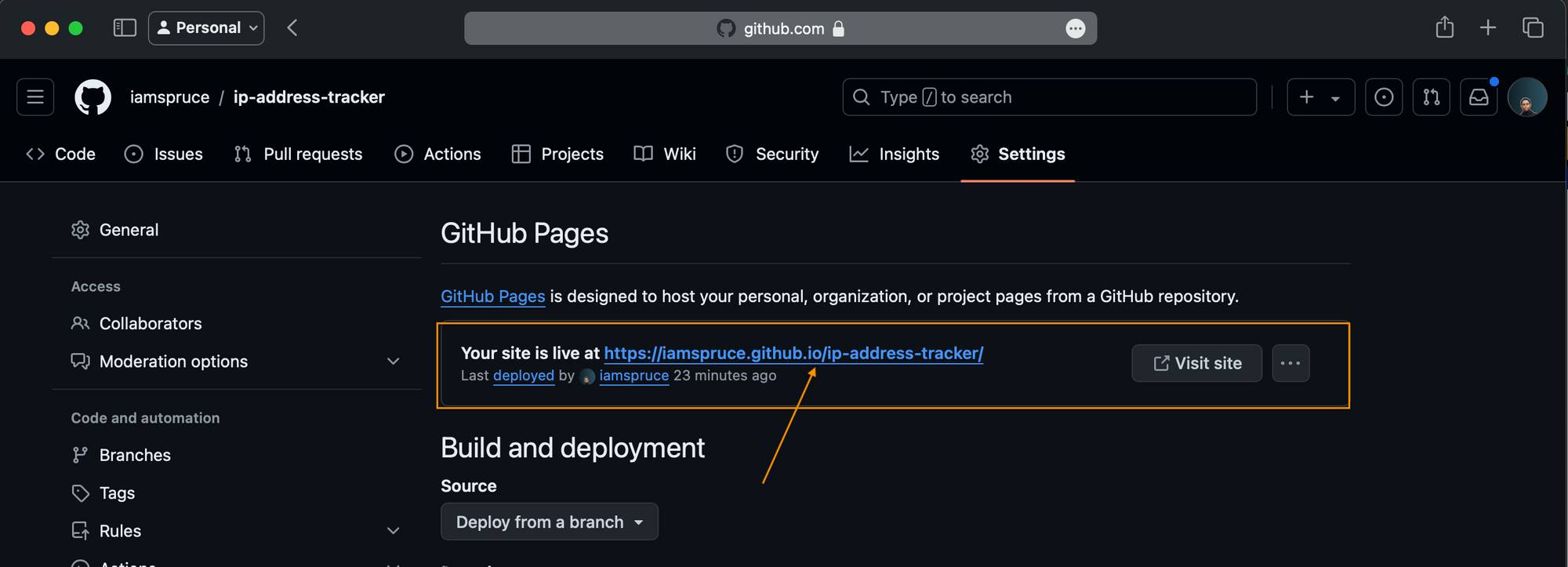Image resolution: width=1568 pixels, height=567 pixels.
Task: Open the iamspruce deployer link
Action: 634,376
